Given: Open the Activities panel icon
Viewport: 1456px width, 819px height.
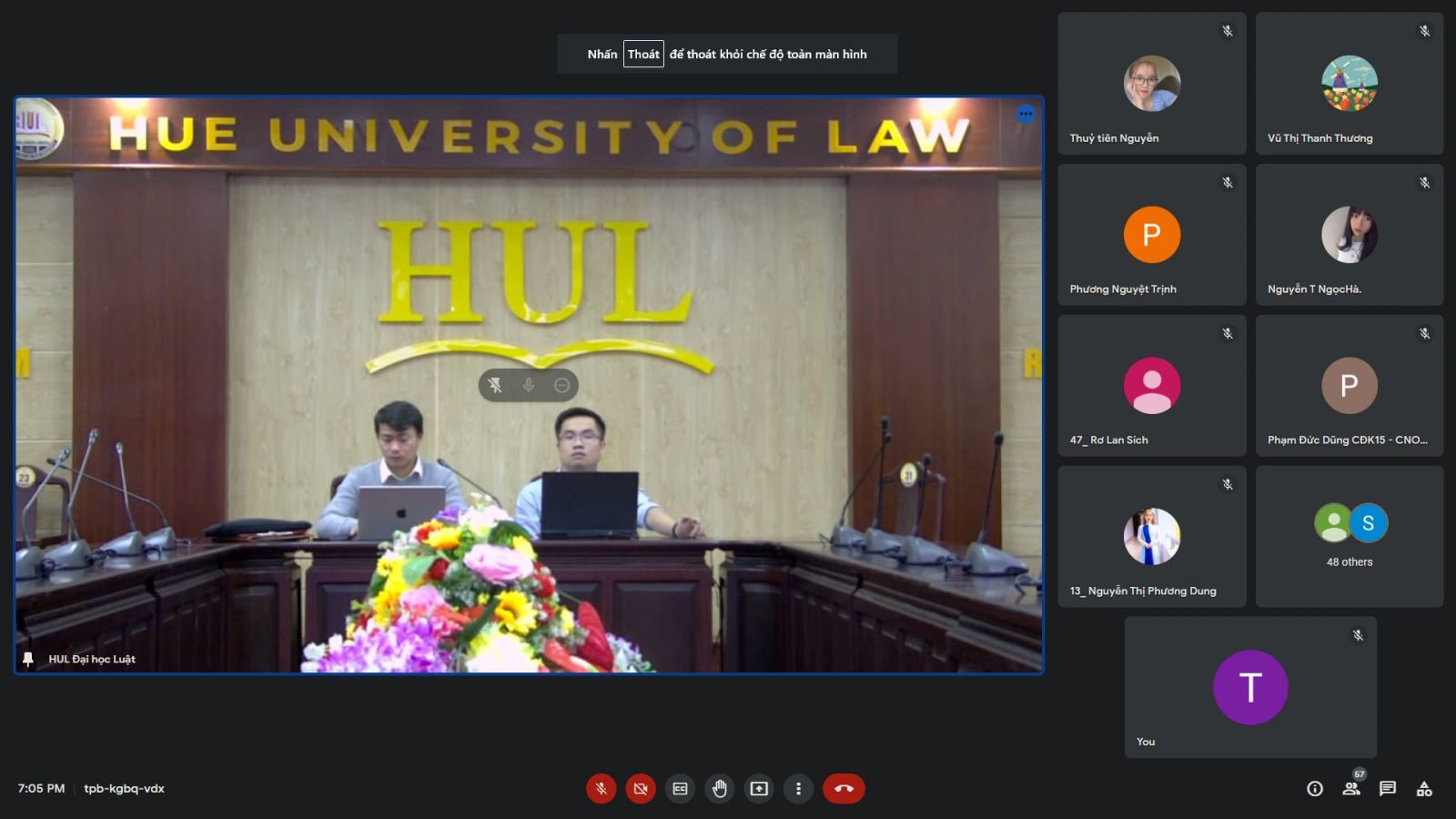Looking at the screenshot, I should [x=1424, y=789].
